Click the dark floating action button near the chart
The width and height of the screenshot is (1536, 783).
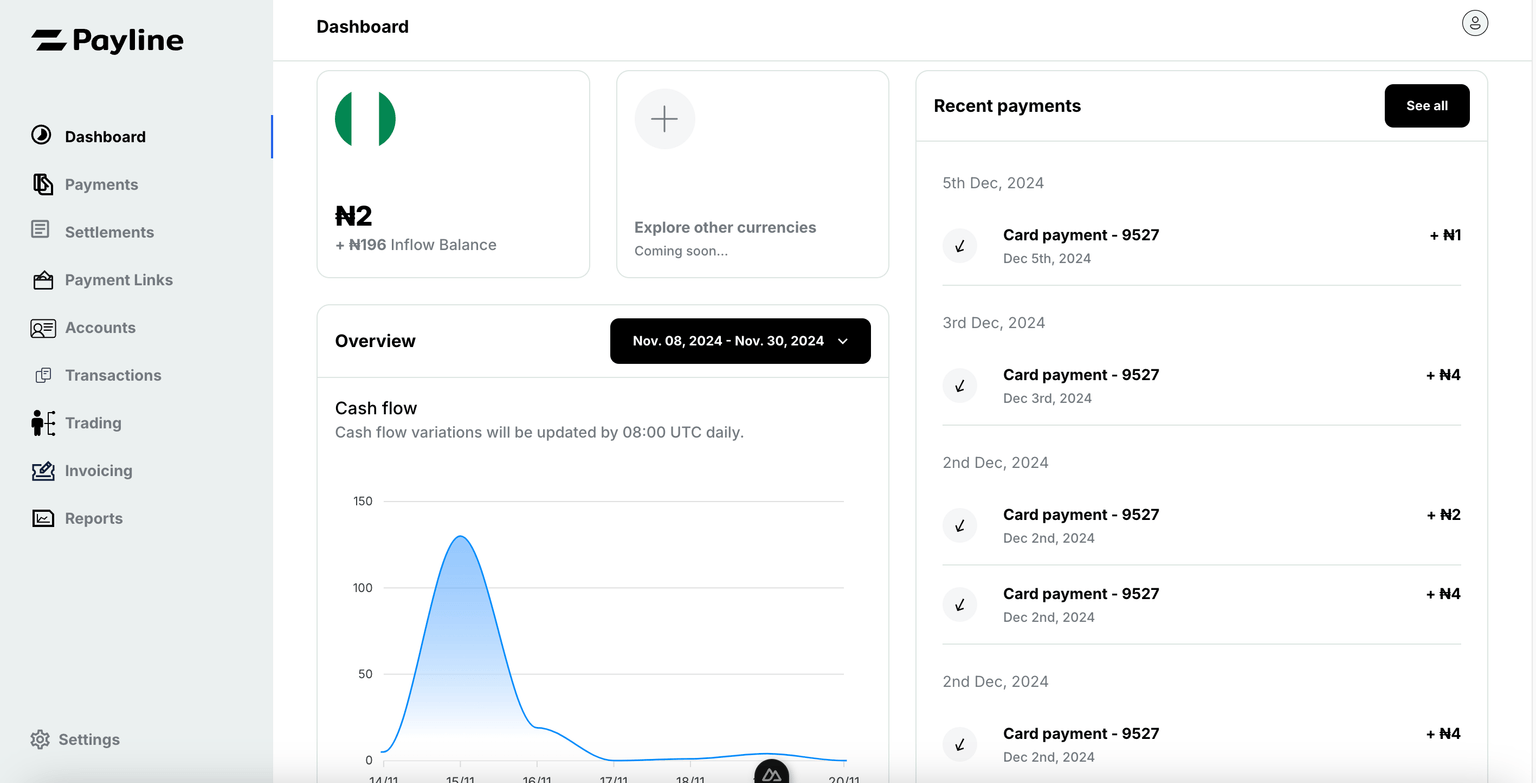(x=770, y=770)
